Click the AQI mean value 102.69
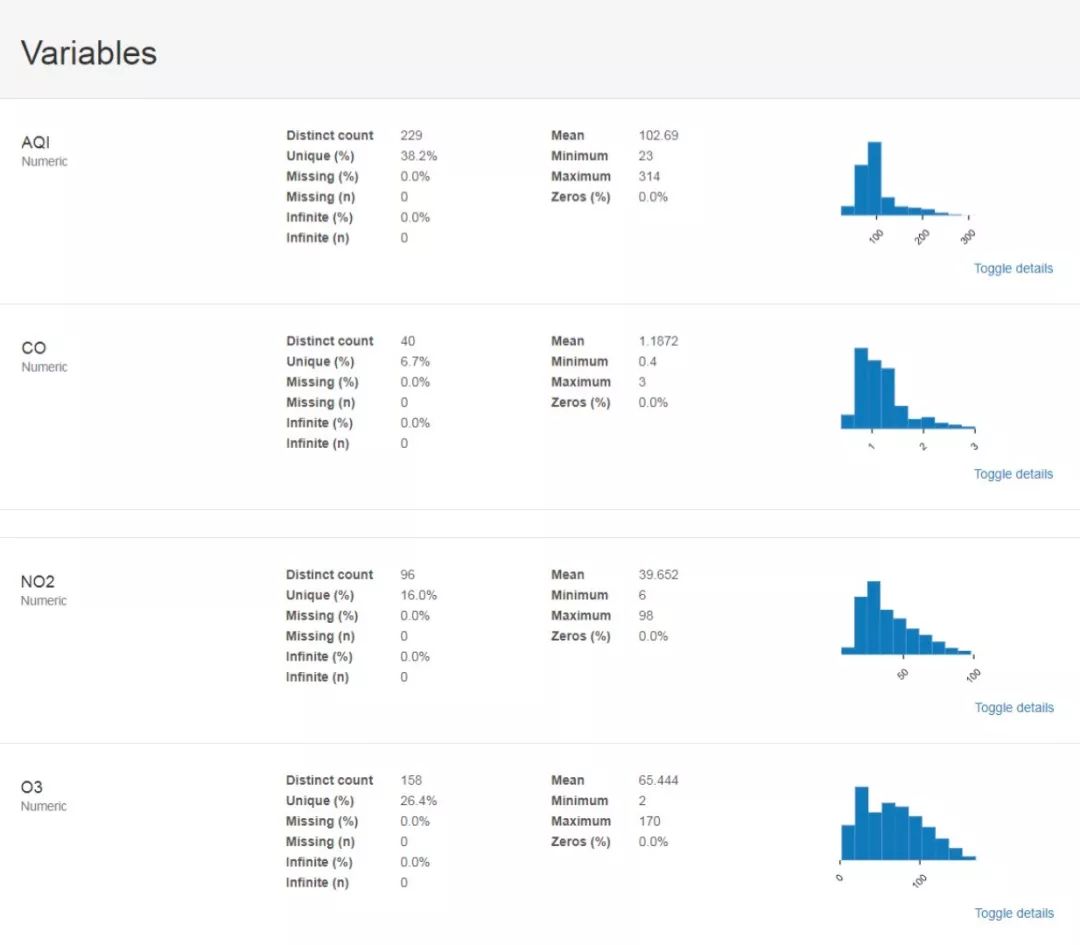This screenshot has width=1080, height=945. [658, 135]
